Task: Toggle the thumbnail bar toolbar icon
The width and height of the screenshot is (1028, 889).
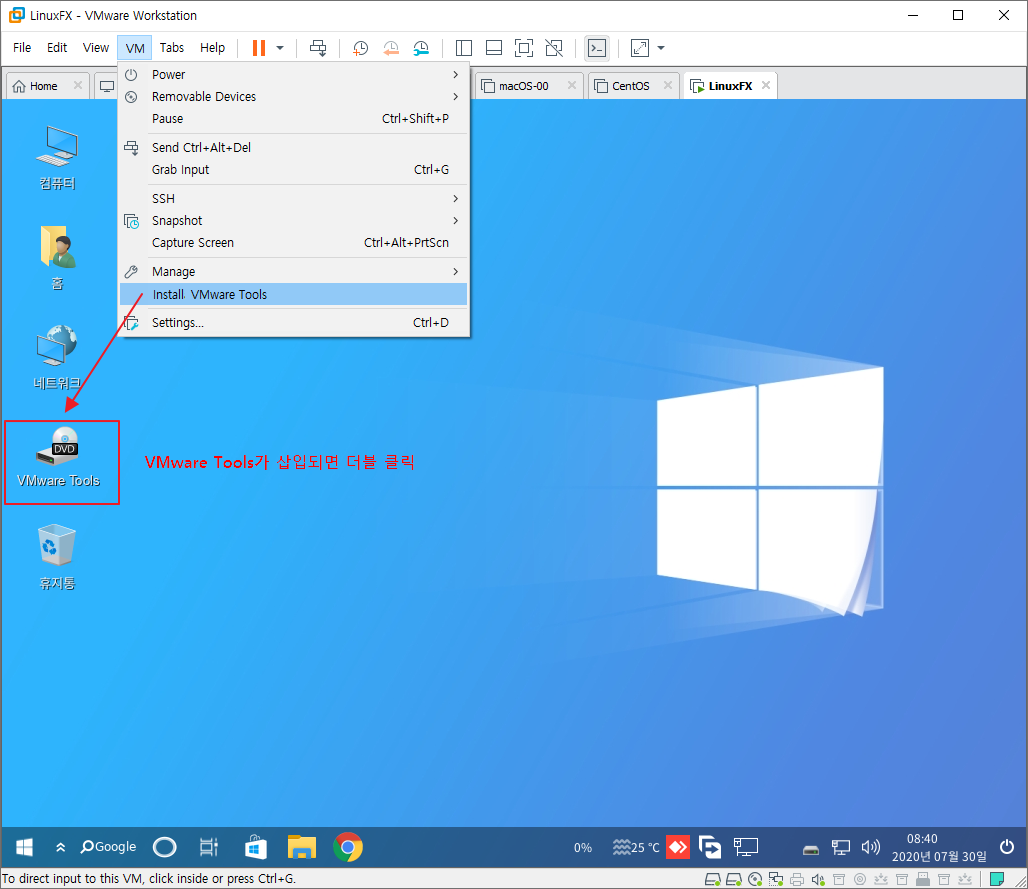Action: 494,48
